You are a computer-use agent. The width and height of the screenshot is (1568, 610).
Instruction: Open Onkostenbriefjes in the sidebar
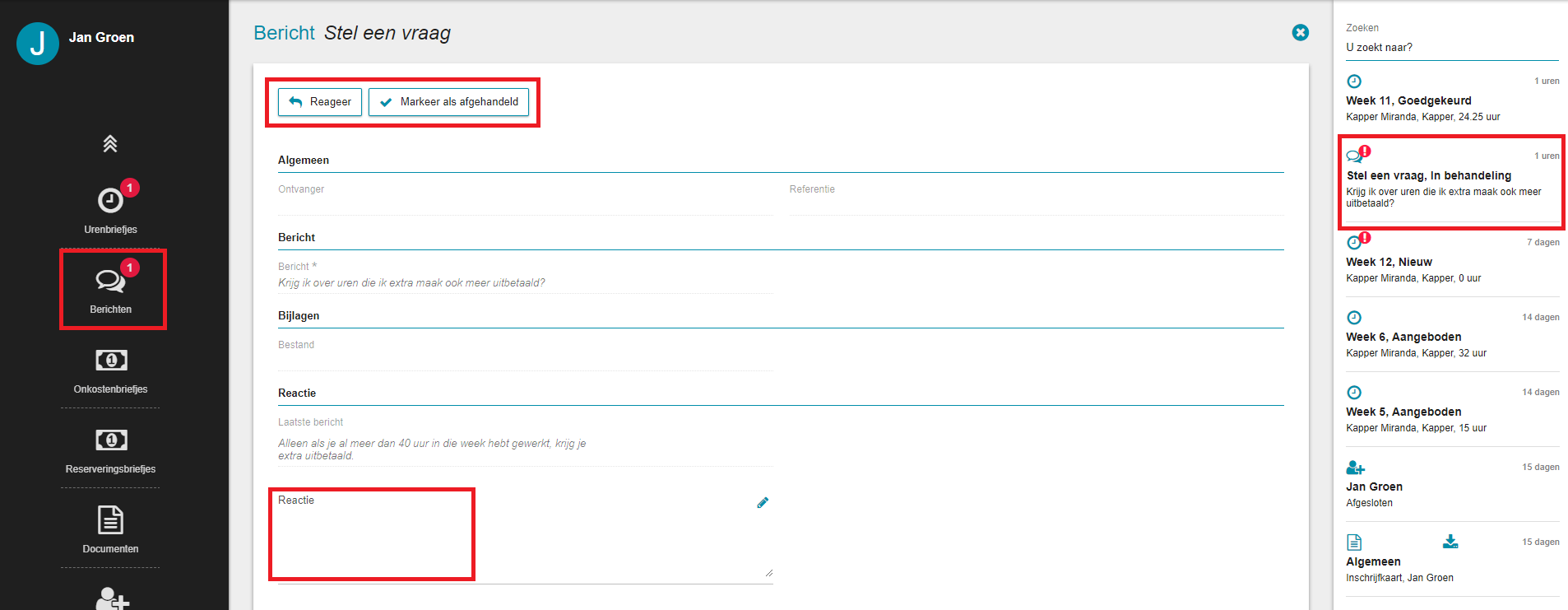click(110, 370)
